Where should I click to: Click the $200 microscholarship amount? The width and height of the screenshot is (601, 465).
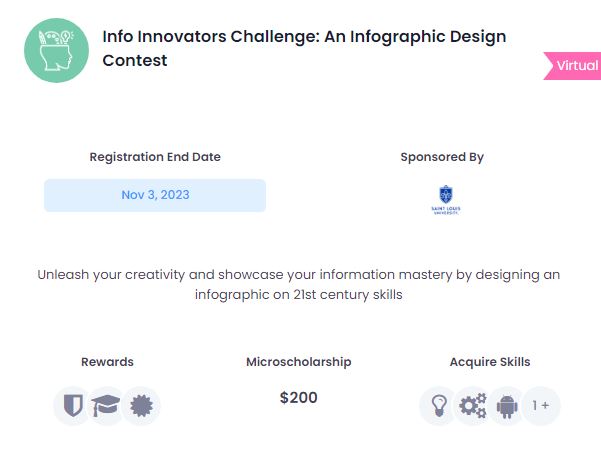coord(299,398)
